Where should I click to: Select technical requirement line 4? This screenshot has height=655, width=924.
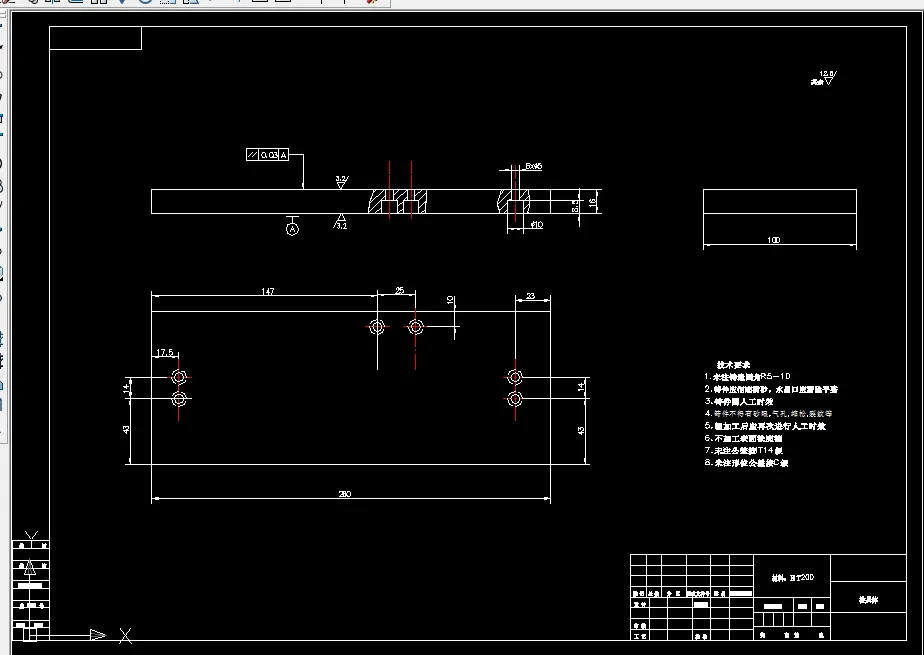point(768,413)
